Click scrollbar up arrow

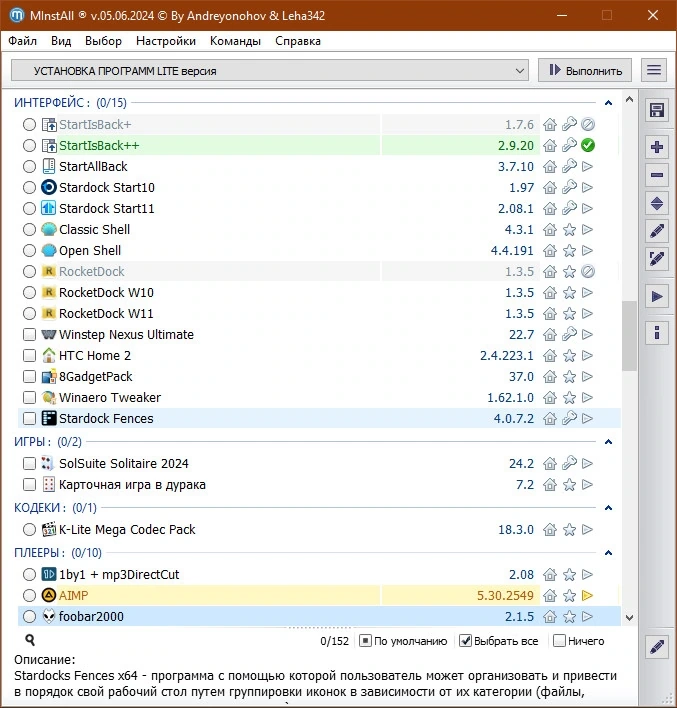pyautogui.click(x=629, y=100)
